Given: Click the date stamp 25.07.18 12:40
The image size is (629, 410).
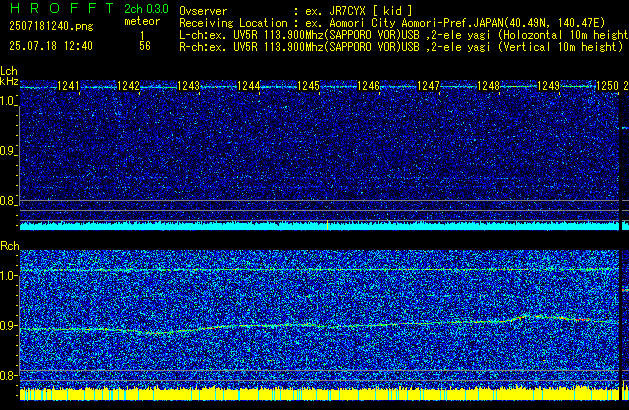Looking at the screenshot, I should point(51,46).
